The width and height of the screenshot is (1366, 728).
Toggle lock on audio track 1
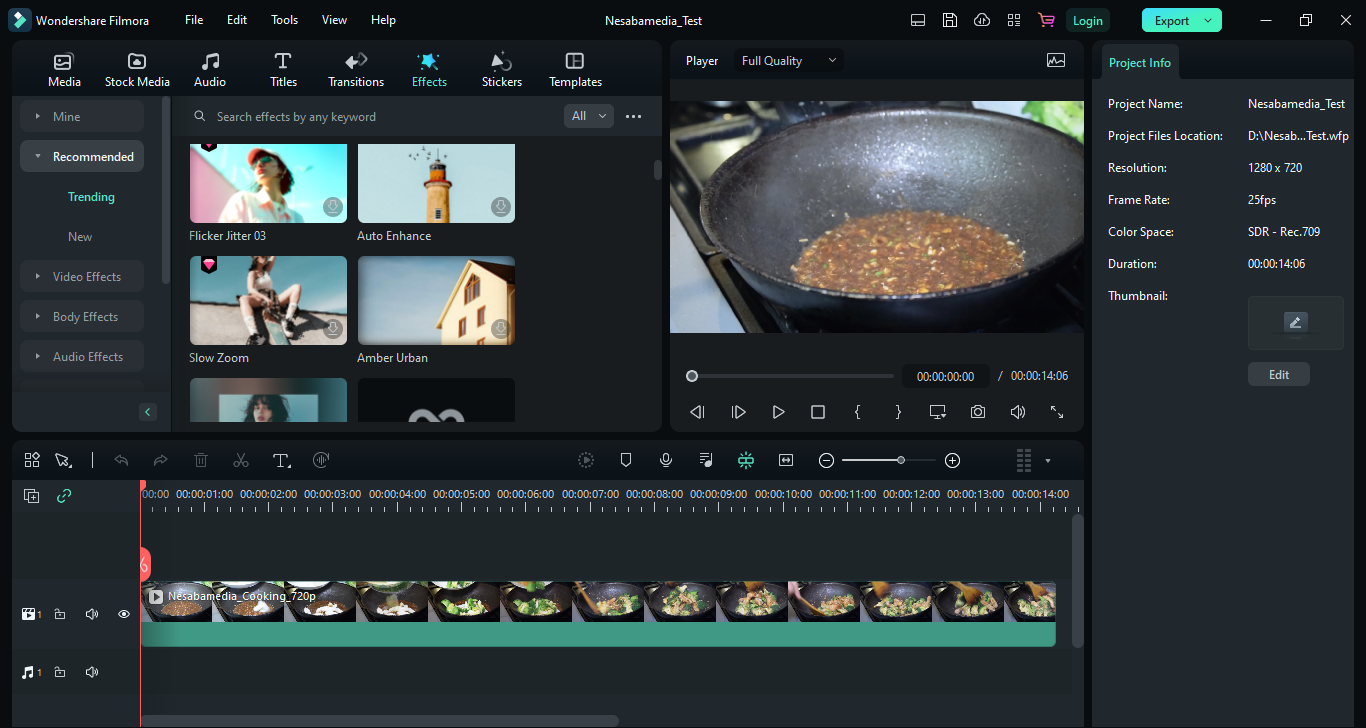coord(60,673)
